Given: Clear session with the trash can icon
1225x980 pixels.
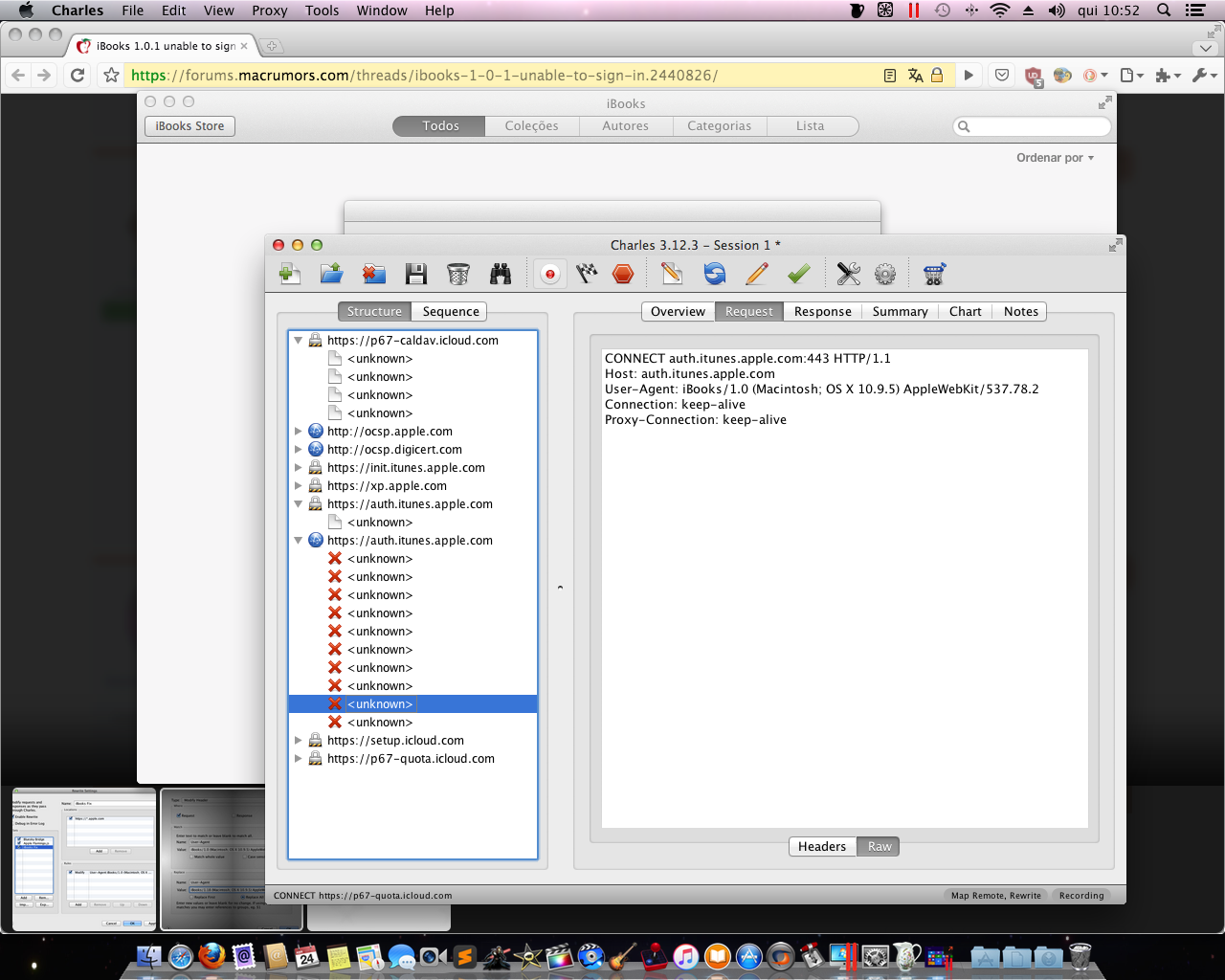Looking at the screenshot, I should point(458,275).
